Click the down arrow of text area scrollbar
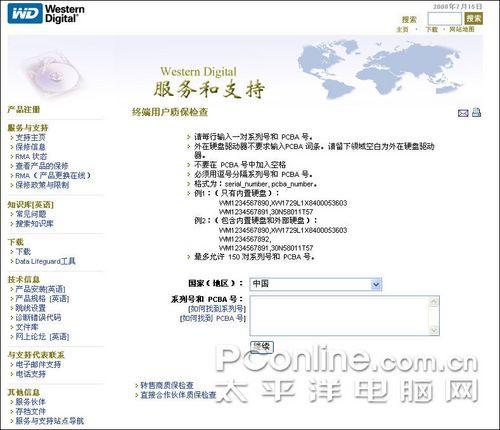The image size is (500, 430). coord(434,330)
